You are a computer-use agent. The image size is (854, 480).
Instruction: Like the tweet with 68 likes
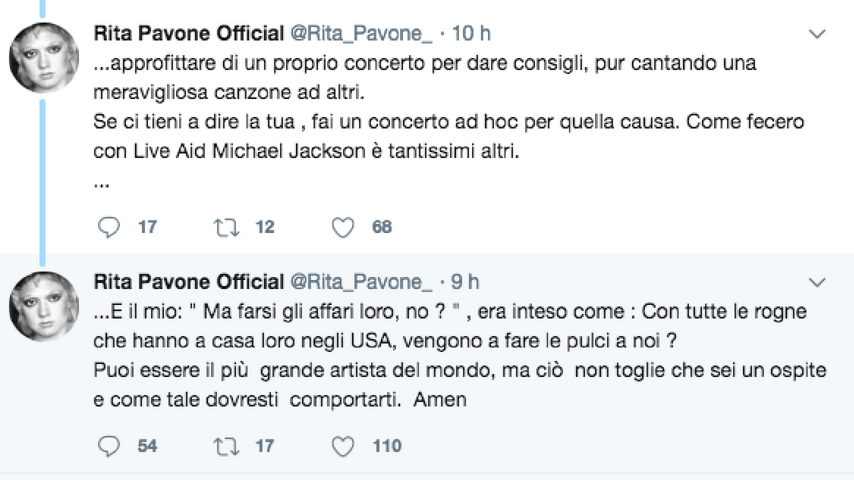343,228
